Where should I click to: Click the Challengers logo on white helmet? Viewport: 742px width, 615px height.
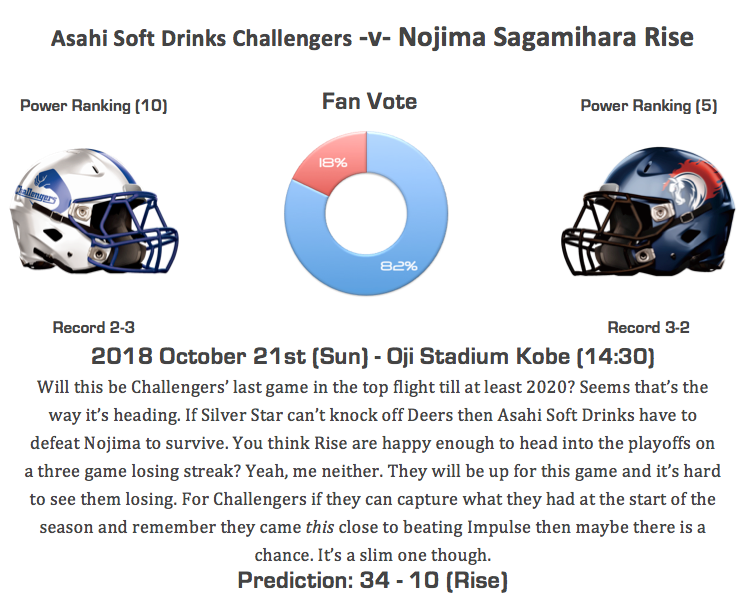38,190
